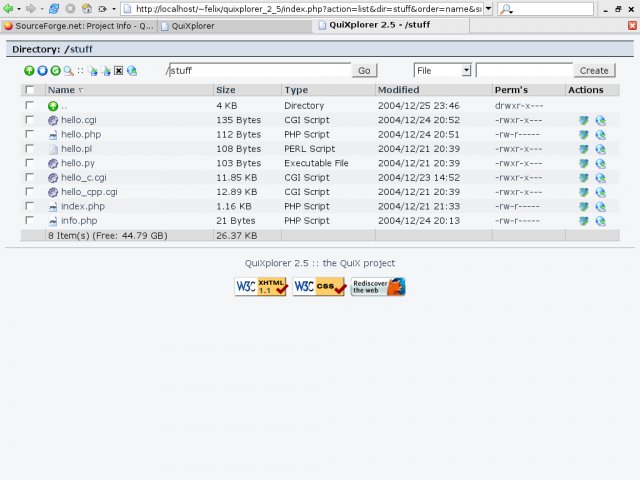Open the hello.pl file link

click(x=76, y=149)
